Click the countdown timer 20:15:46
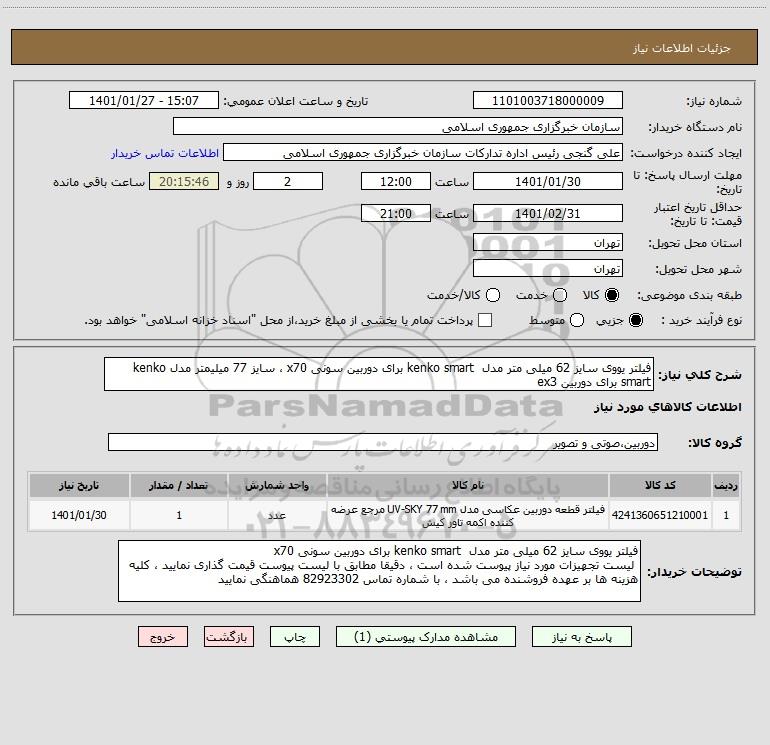The width and height of the screenshot is (770, 745). click(x=184, y=181)
